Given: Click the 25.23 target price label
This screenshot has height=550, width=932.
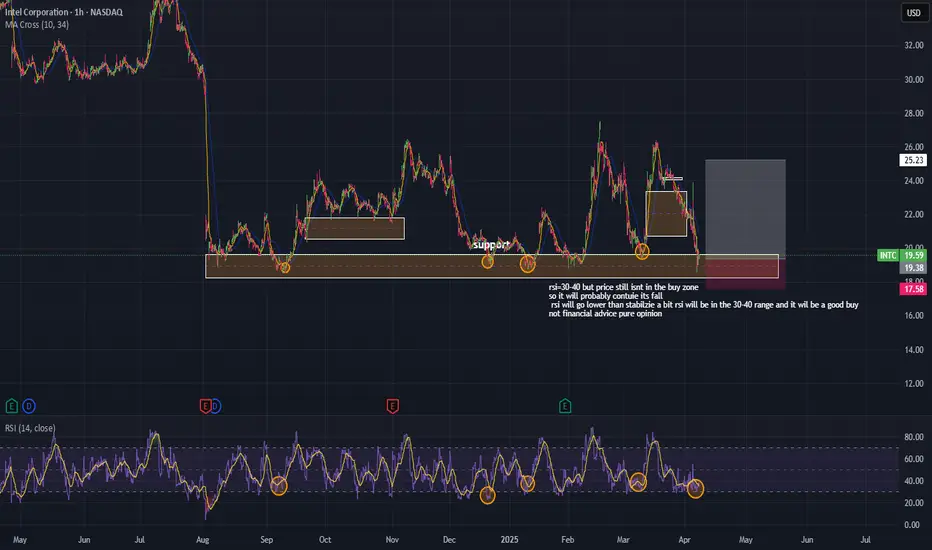Looking at the screenshot, I should [914, 160].
